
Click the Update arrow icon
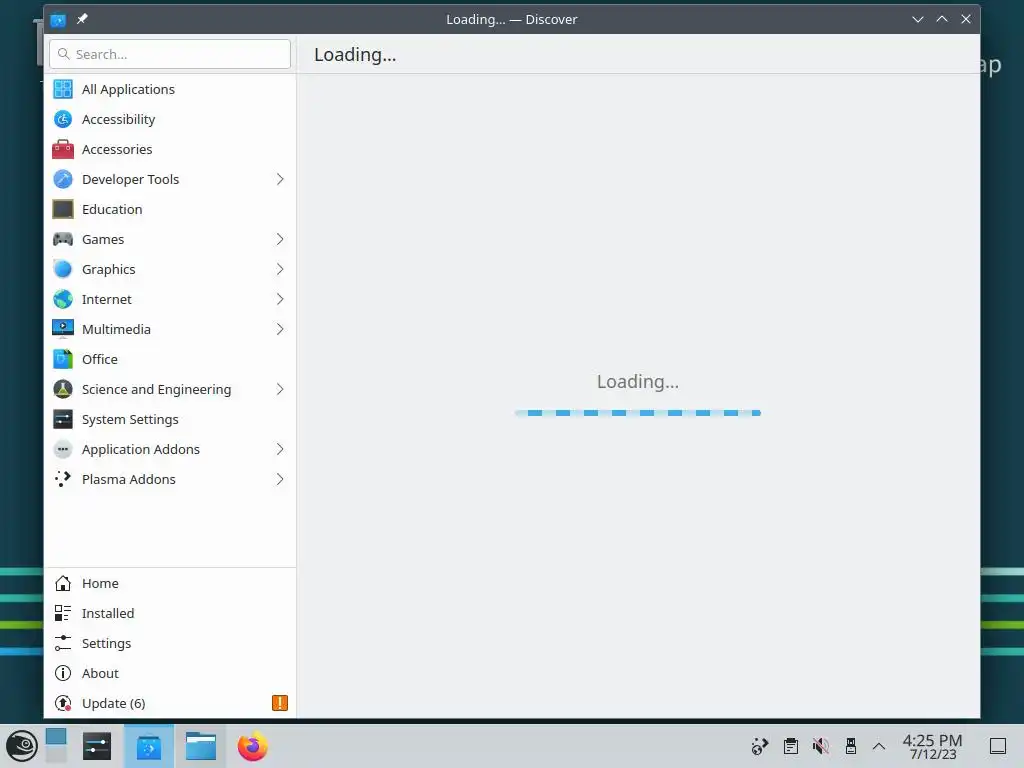[x=63, y=703]
